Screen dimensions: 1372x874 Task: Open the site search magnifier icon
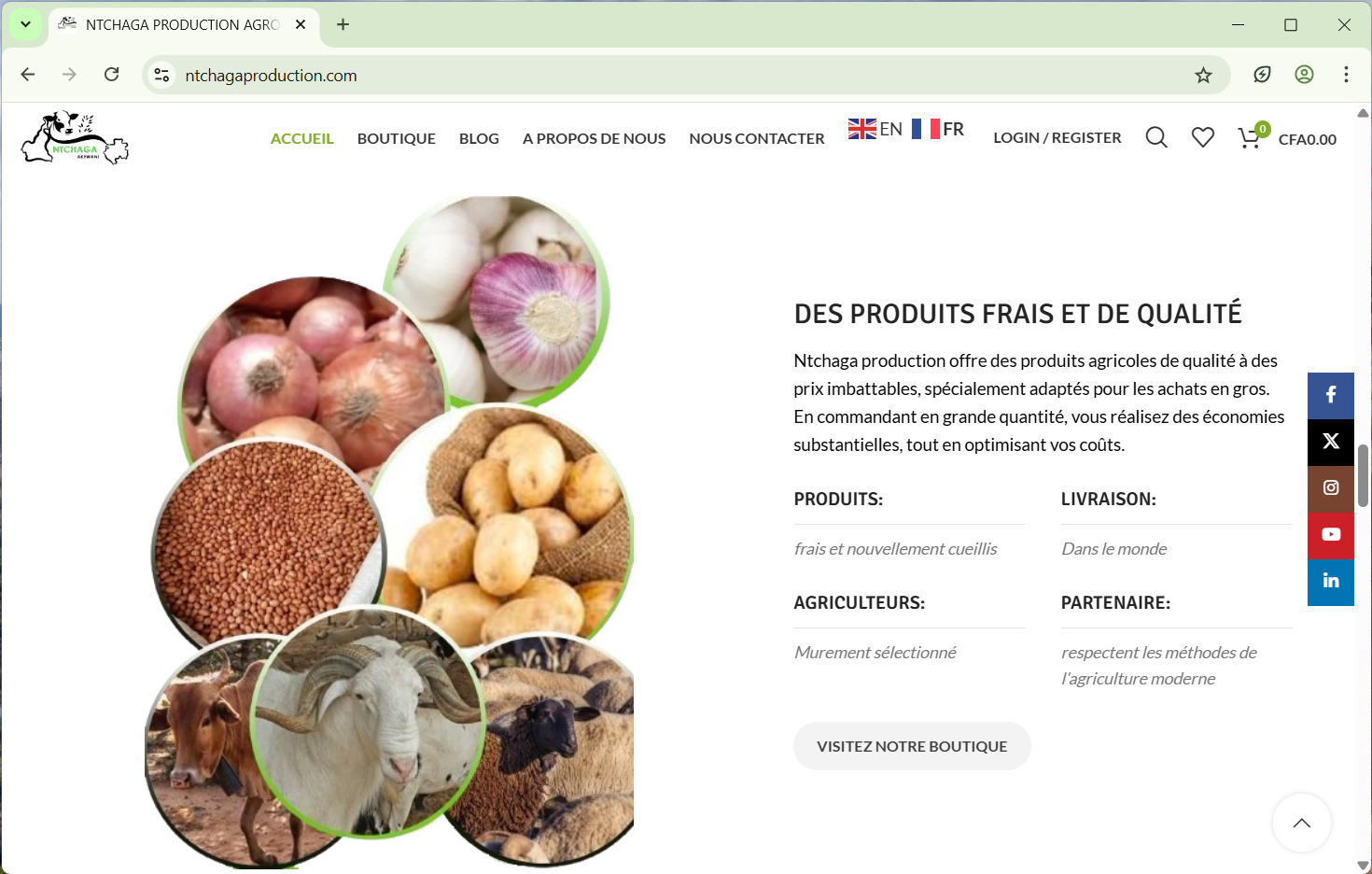(x=1156, y=138)
